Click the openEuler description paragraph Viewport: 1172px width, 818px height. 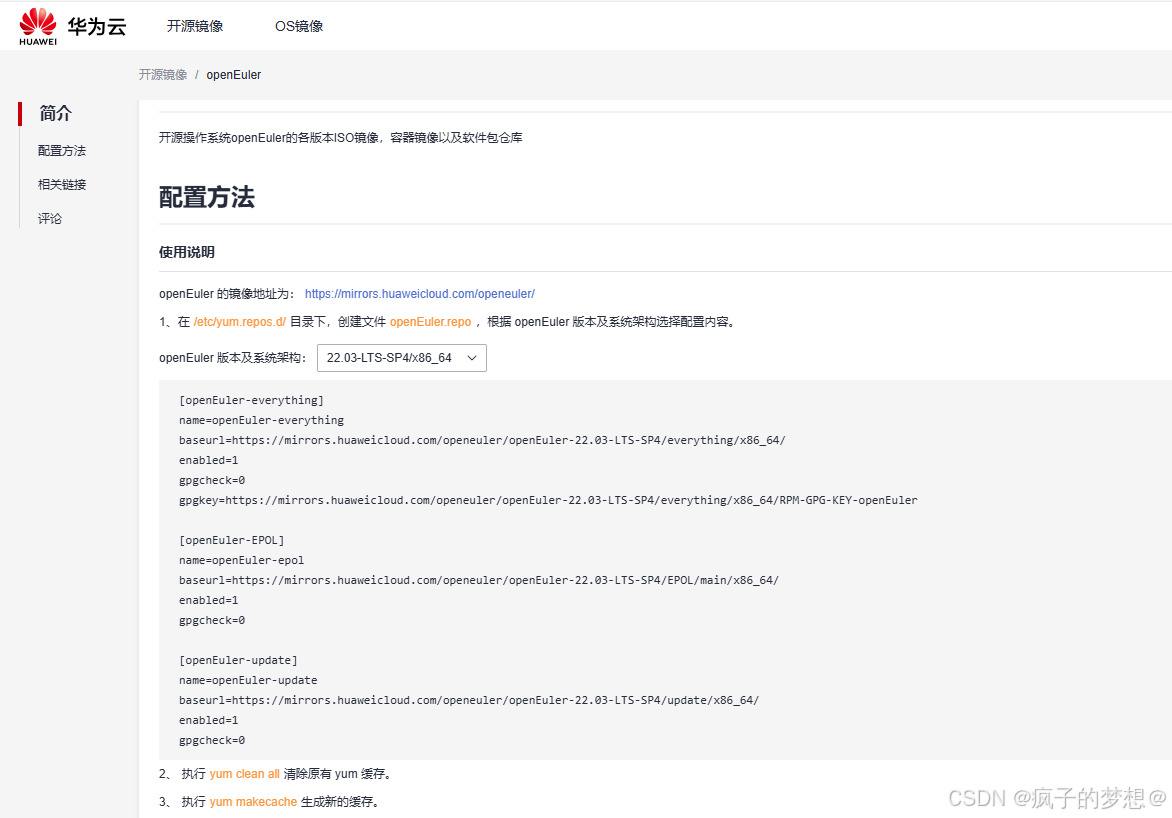tap(341, 138)
